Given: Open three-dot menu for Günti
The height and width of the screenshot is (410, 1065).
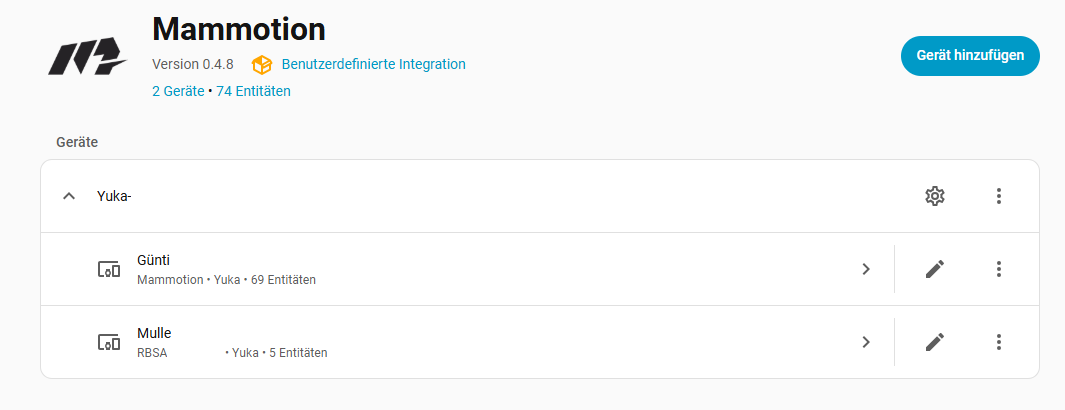Looking at the screenshot, I should 998,269.
